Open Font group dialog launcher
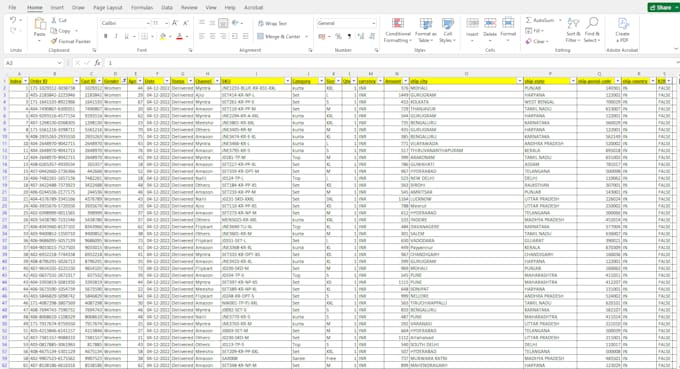This screenshot has height=369, width=680. point(190,50)
